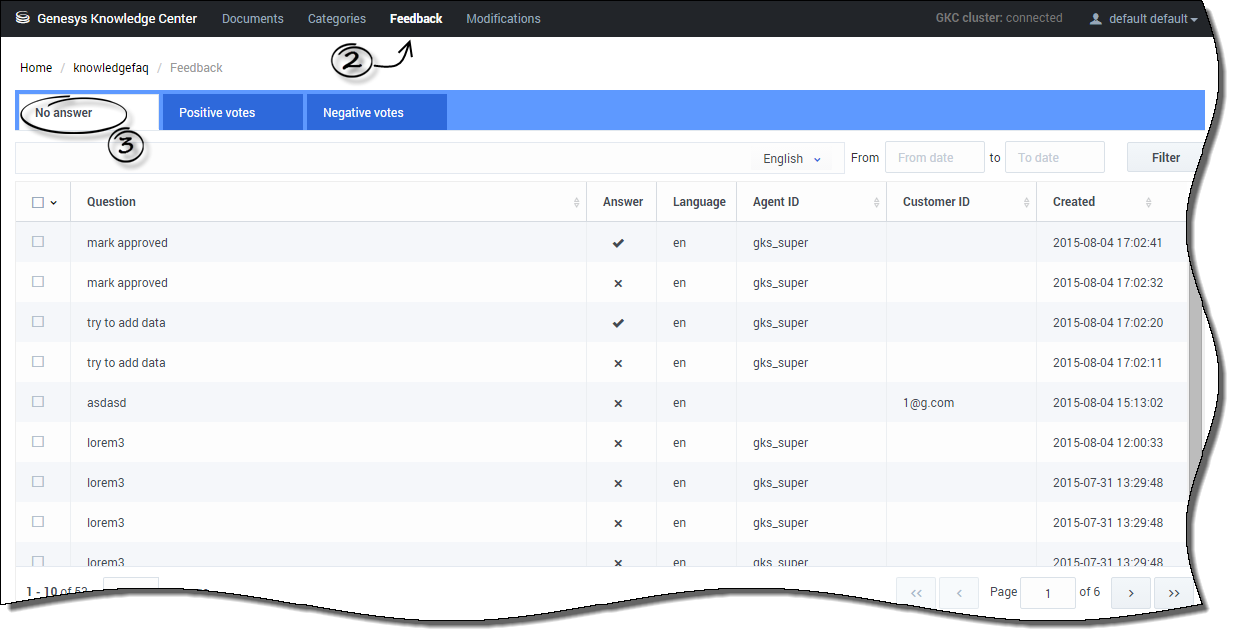Check the box for asdasd row

point(38,402)
